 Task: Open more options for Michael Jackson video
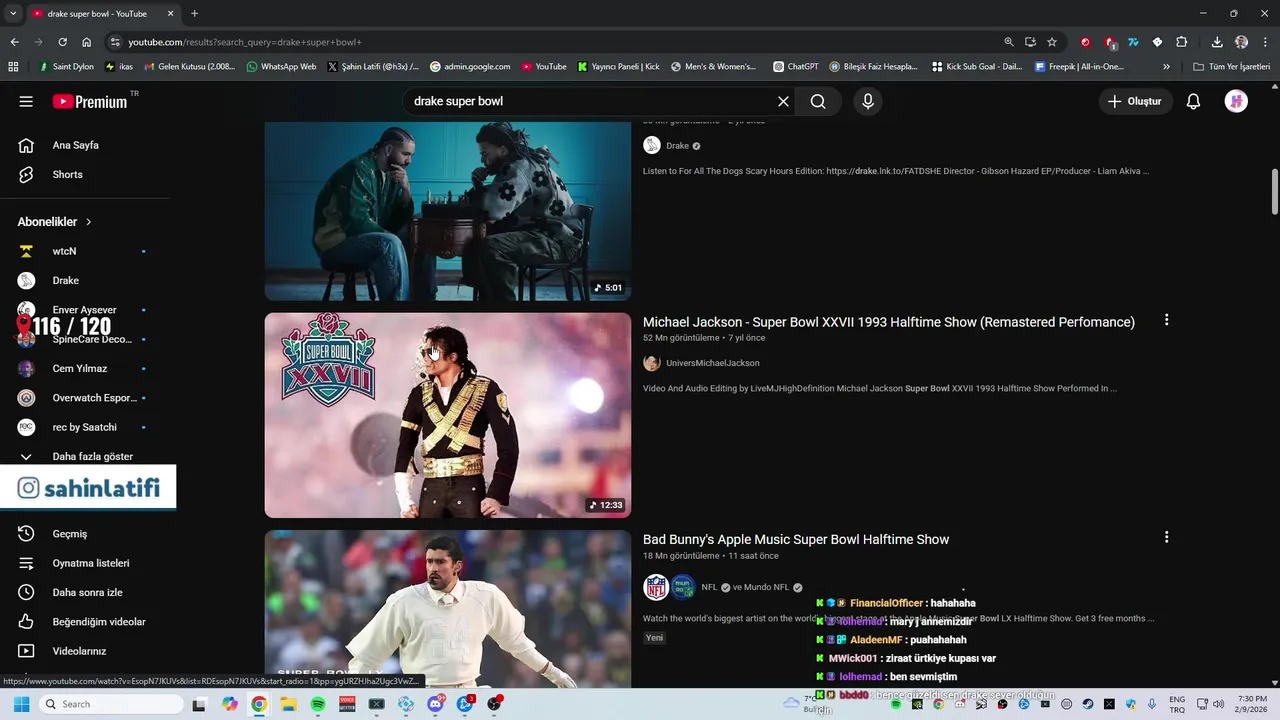click(x=1166, y=320)
